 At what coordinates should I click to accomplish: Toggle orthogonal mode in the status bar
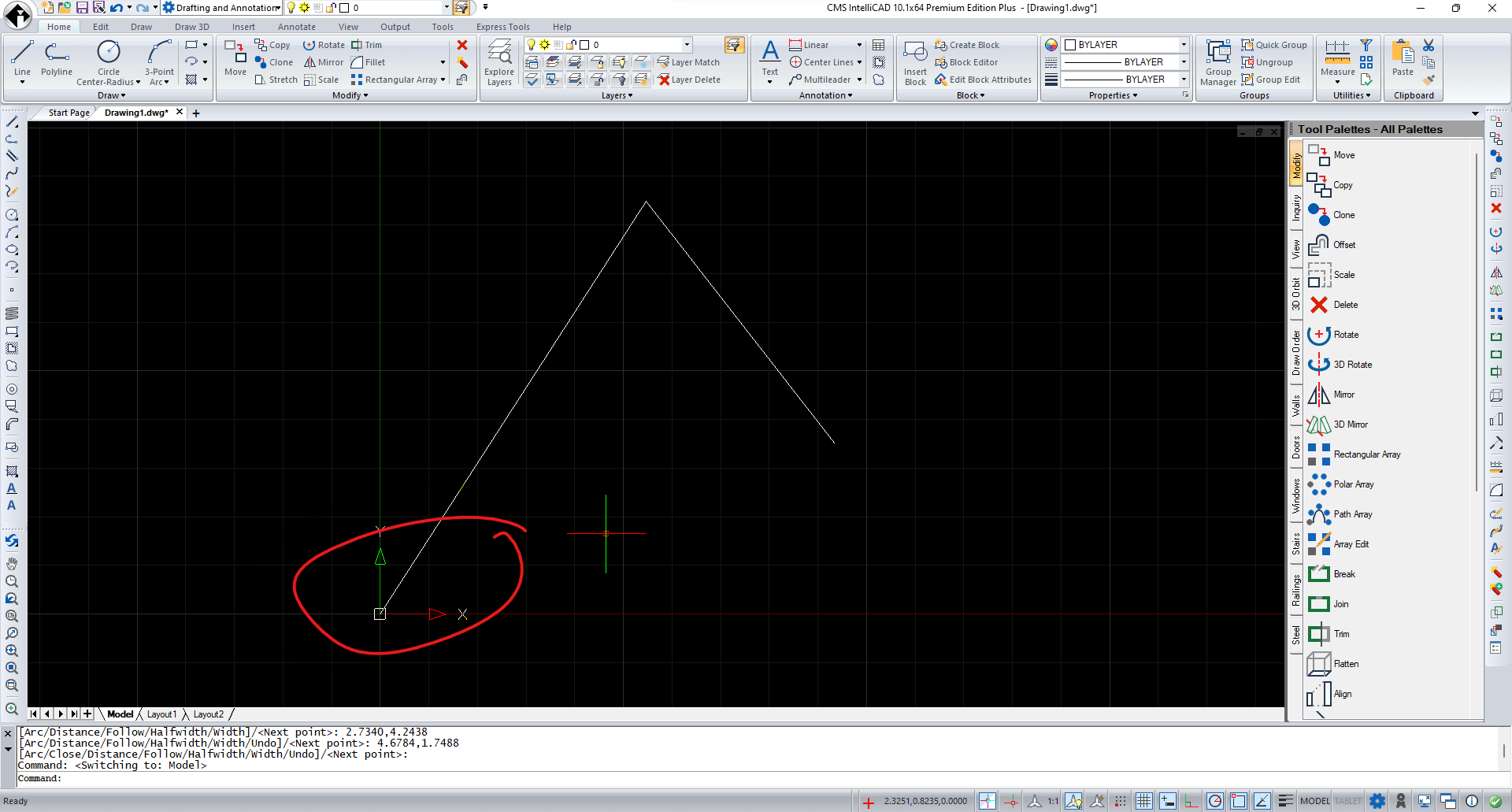pyautogui.click(x=1191, y=801)
